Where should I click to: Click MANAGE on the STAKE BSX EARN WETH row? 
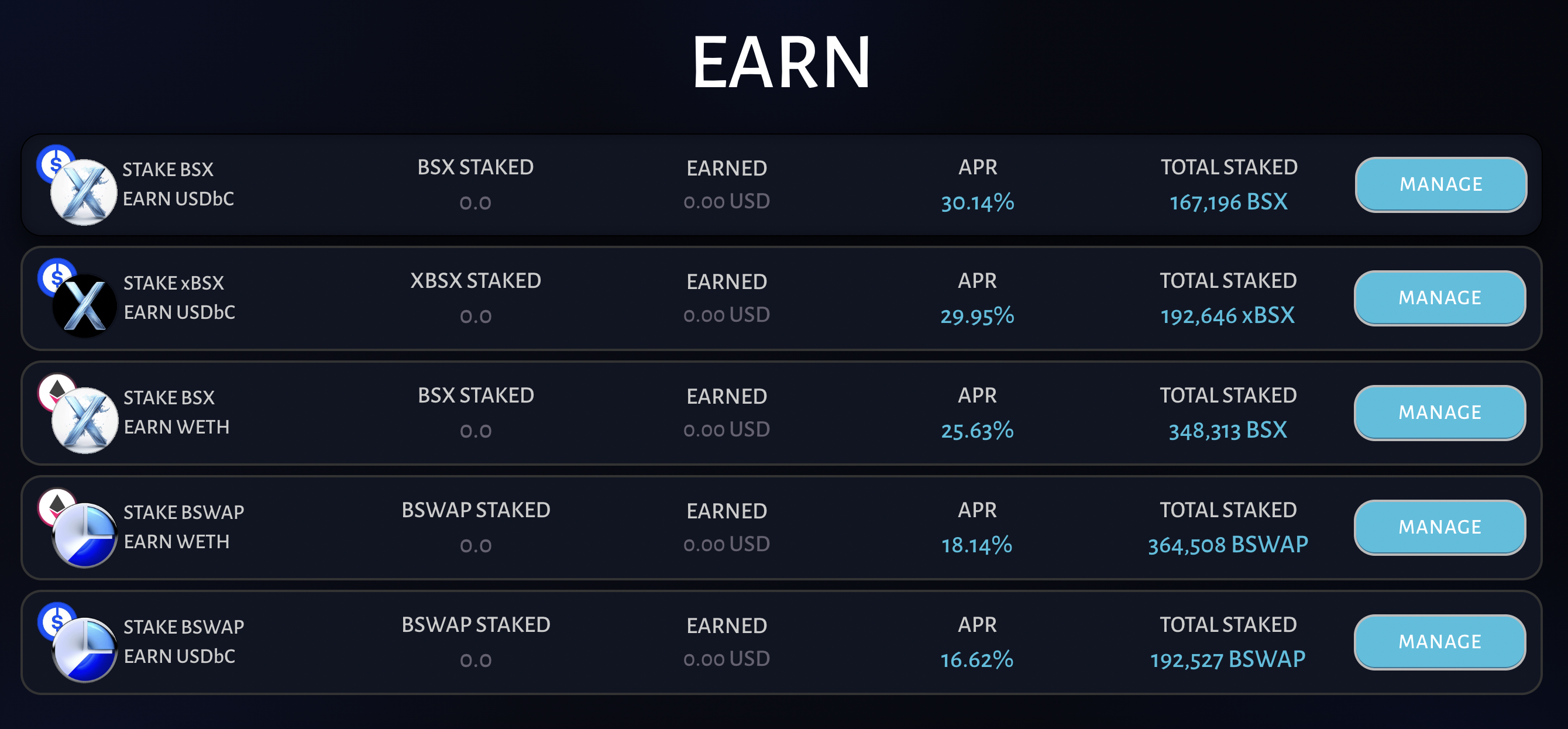point(1440,412)
